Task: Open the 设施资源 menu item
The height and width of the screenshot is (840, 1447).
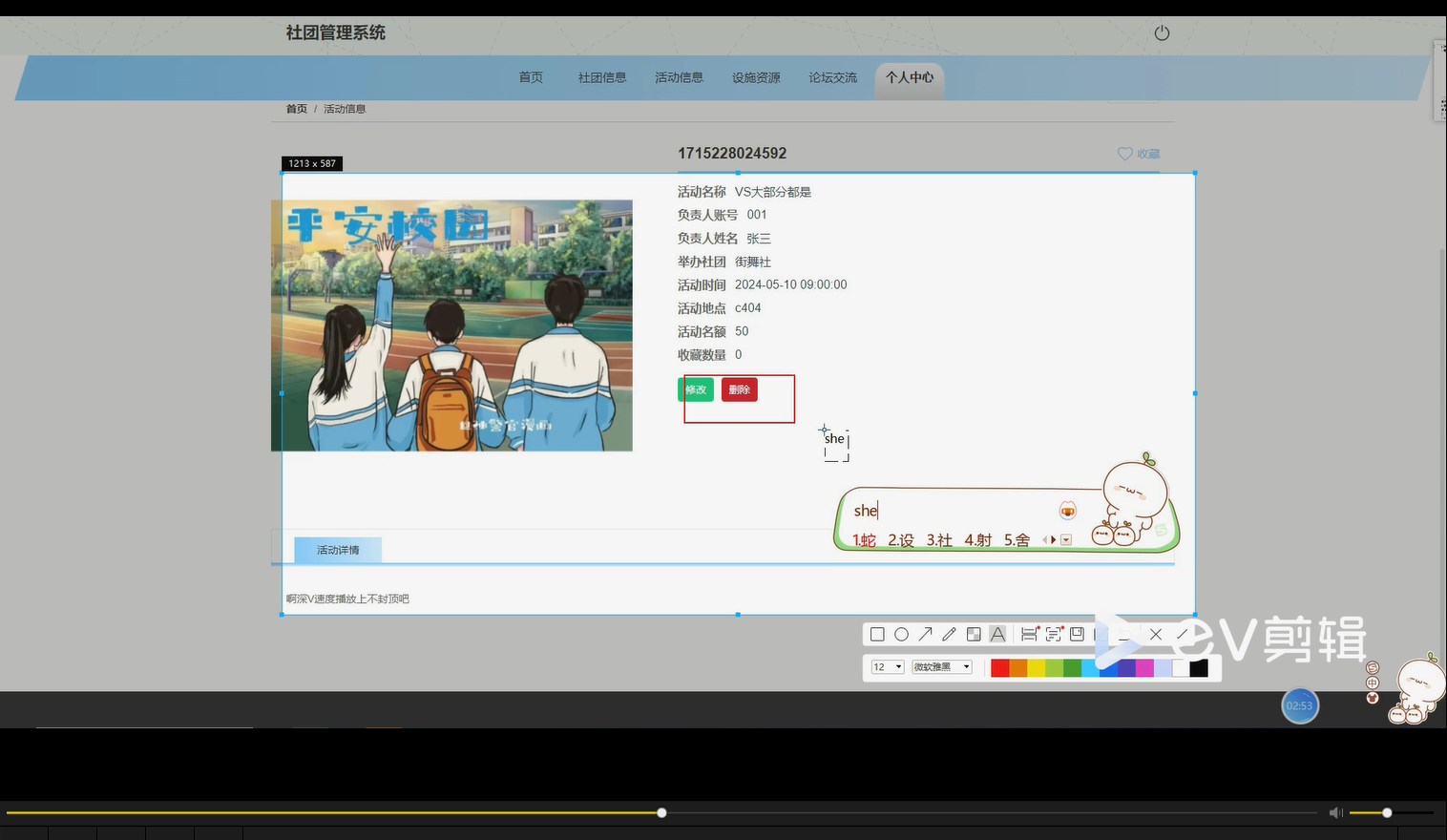Action: point(755,77)
